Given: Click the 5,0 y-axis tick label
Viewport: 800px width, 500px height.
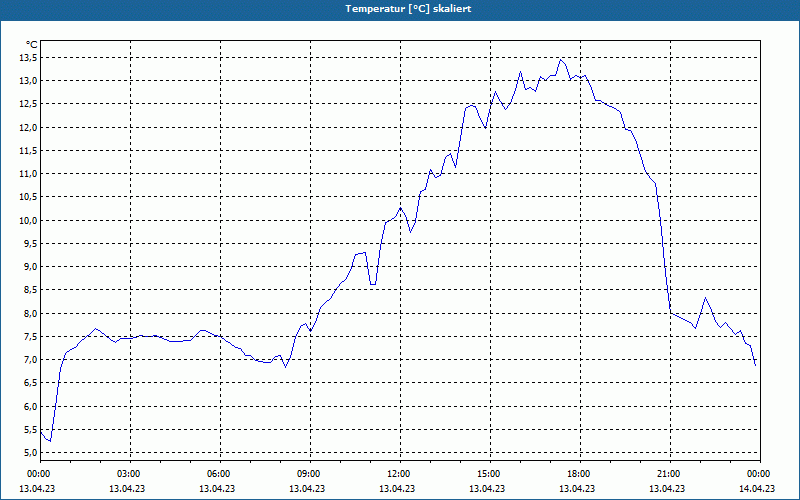Looking at the screenshot, I should (31, 453).
